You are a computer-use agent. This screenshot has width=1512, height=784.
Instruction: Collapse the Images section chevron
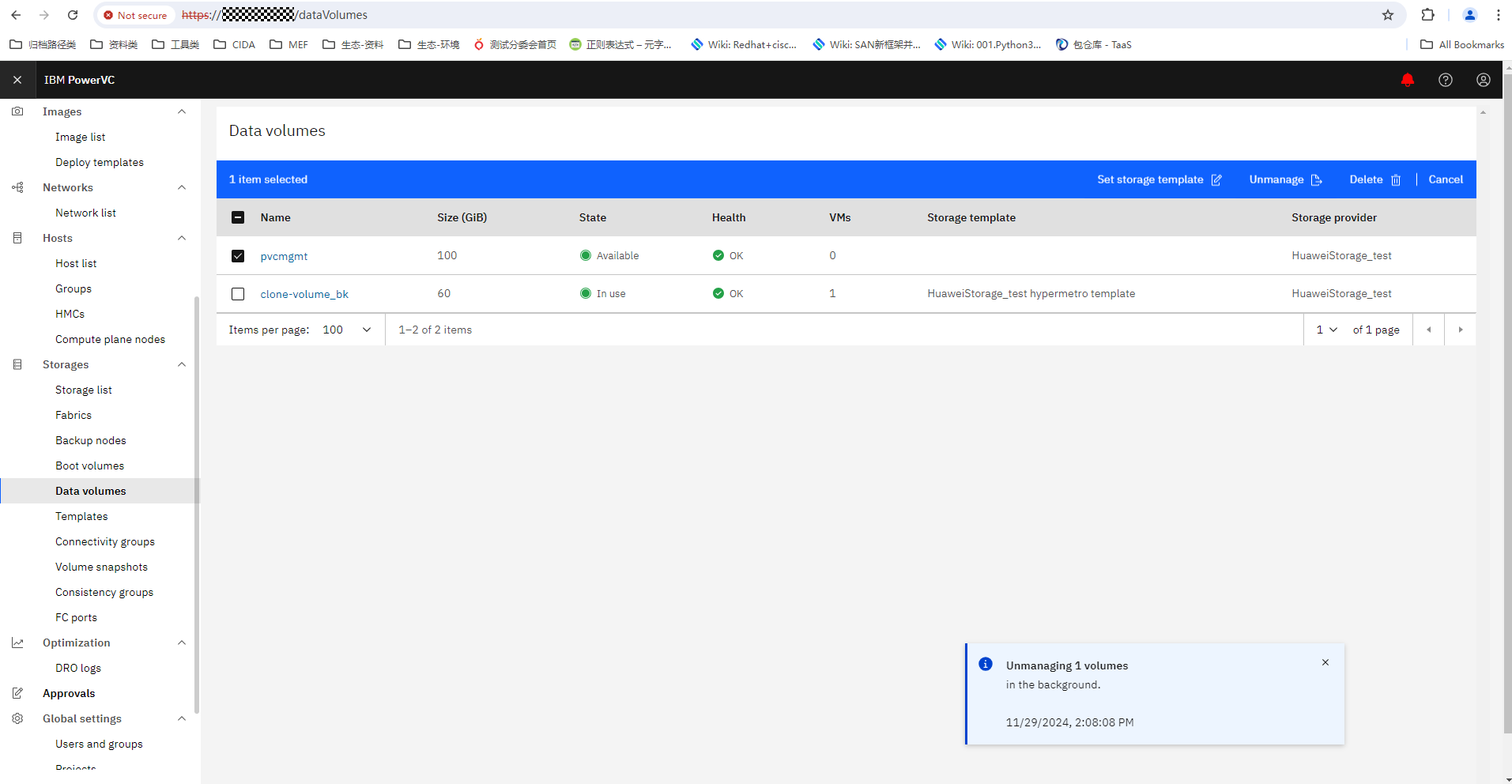[182, 111]
